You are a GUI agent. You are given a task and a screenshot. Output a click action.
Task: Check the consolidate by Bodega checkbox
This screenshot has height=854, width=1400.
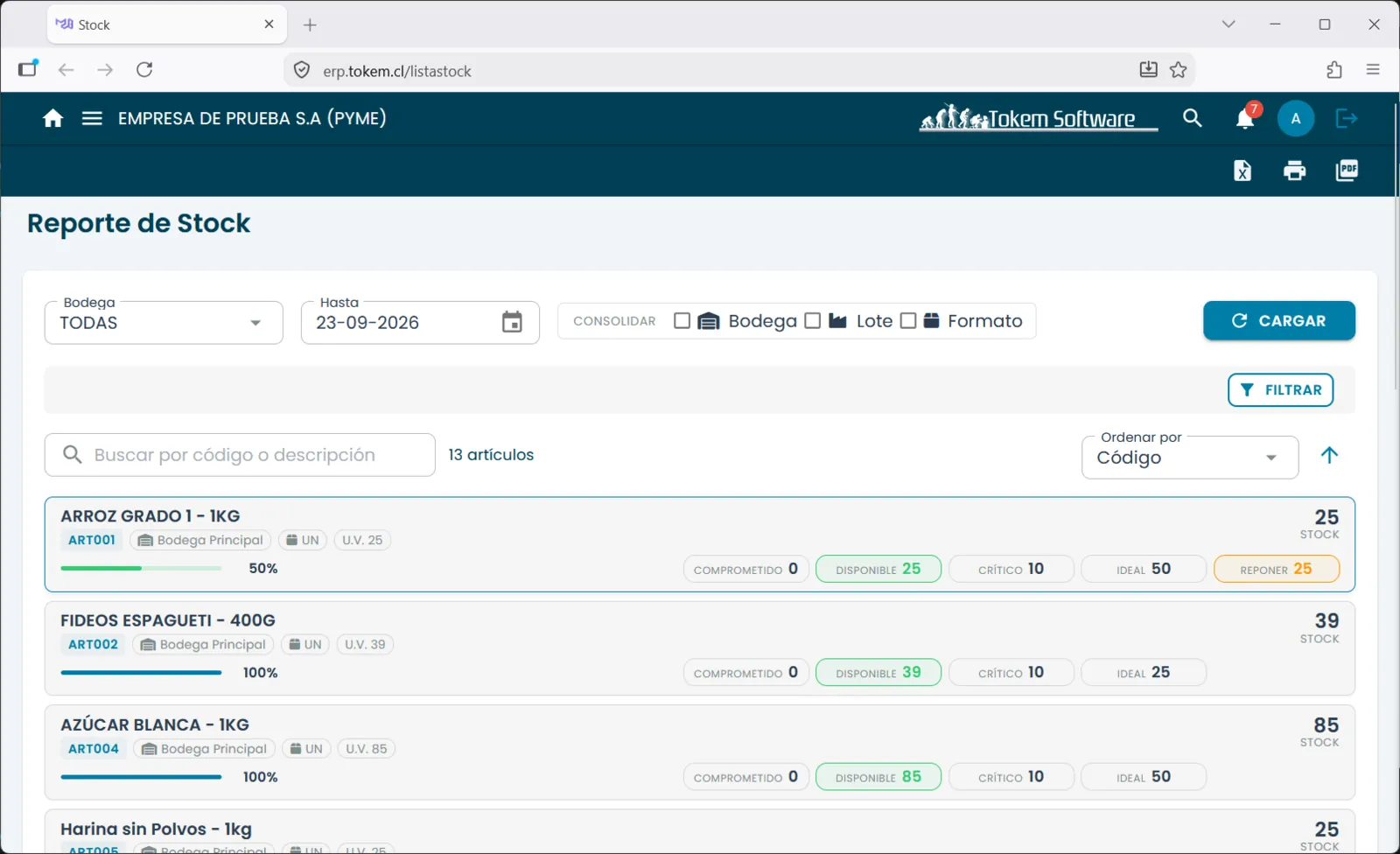pyautogui.click(x=682, y=321)
